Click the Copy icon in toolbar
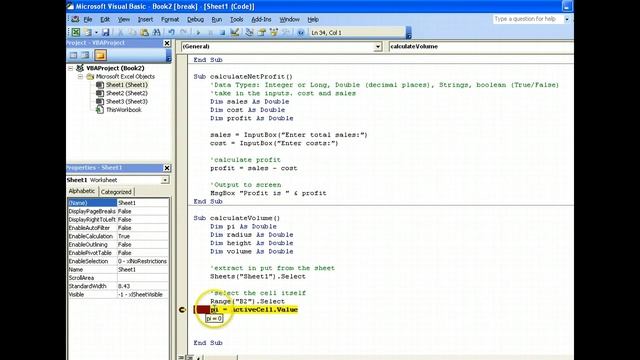The image size is (640, 360). tap(132, 32)
